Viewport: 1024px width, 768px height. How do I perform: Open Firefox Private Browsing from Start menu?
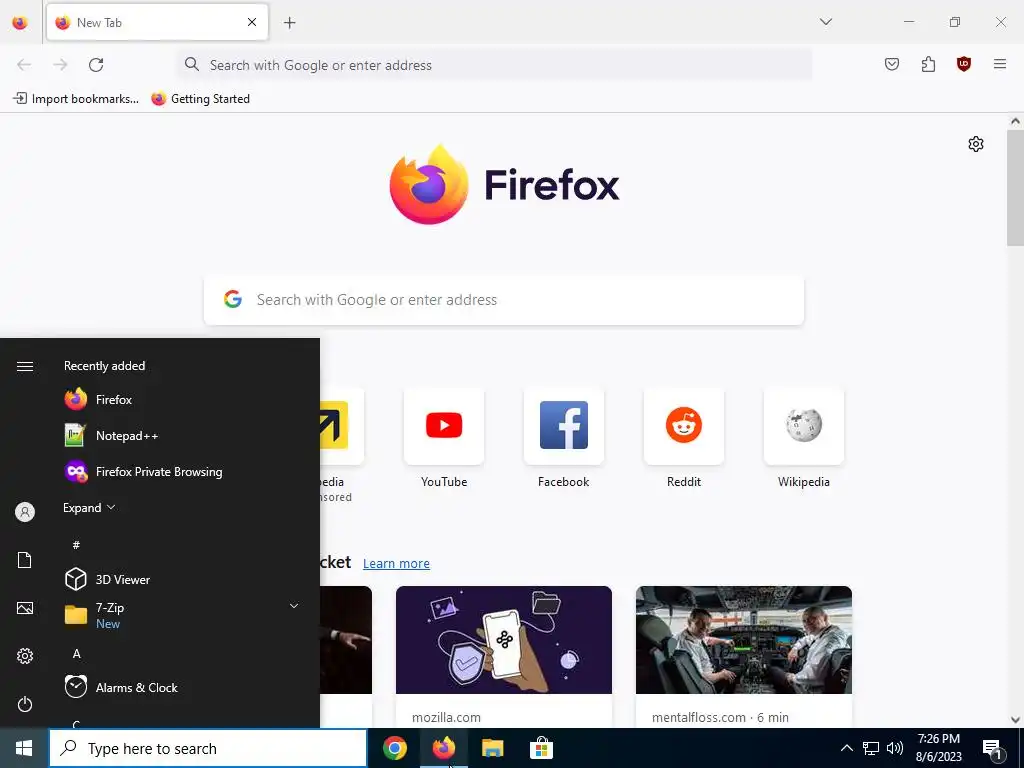pos(183,472)
